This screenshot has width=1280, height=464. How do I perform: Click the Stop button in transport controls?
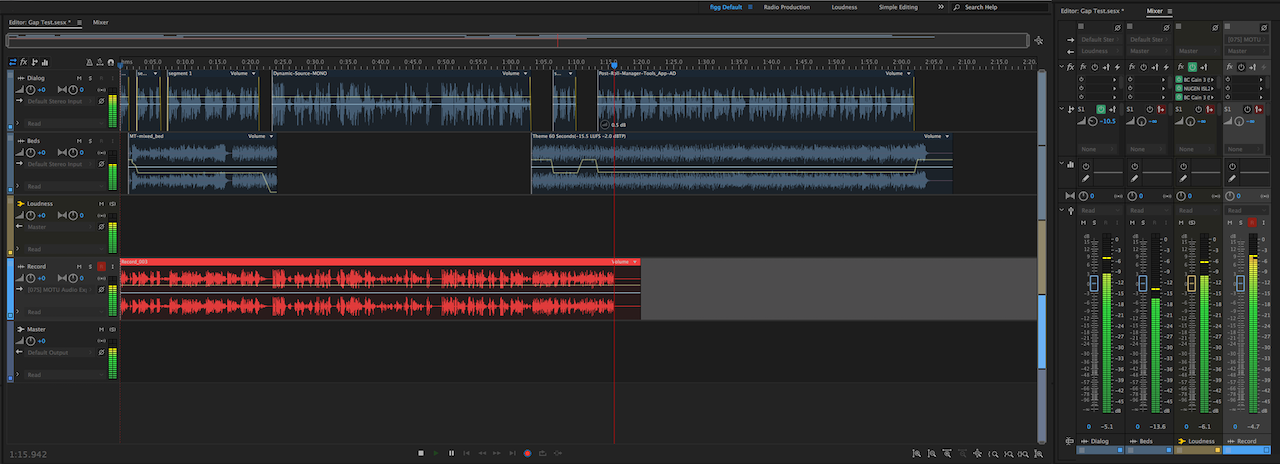pos(421,454)
